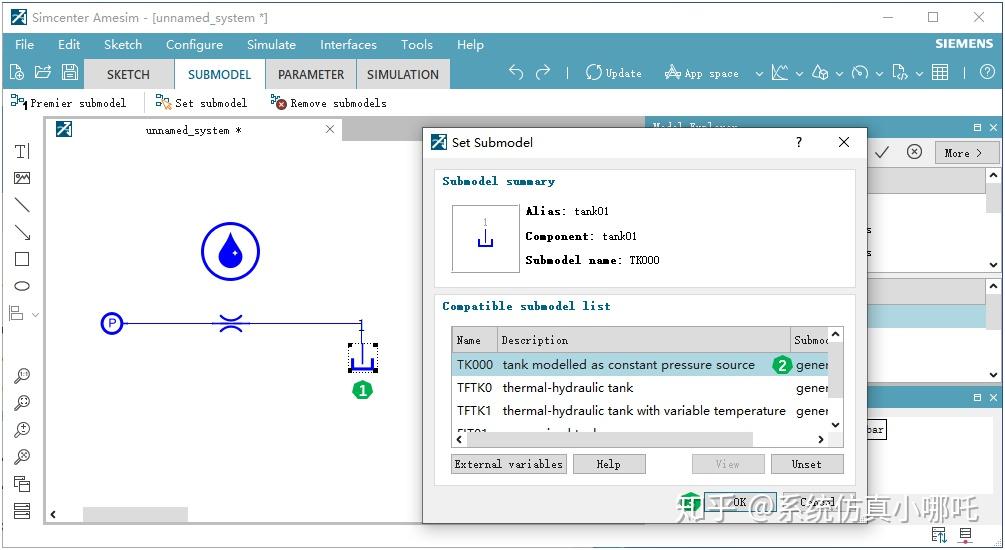1005x550 pixels.
Task: Open the Simulate menu
Action: click(x=271, y=44)
